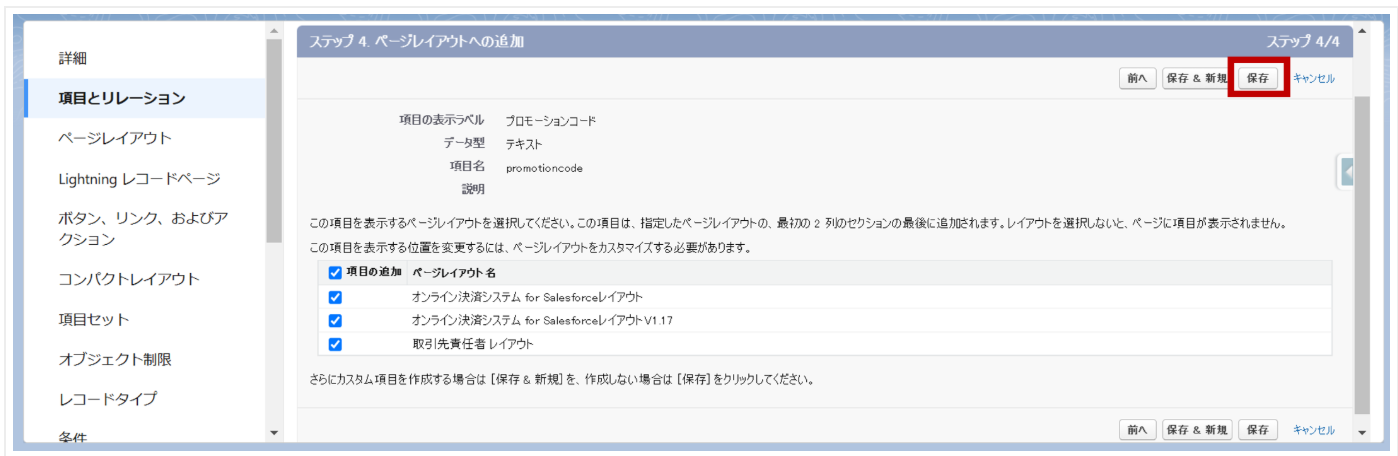
Task: Click the キャンセル link beside the highlighted 保存
Action: point(1313,78)
